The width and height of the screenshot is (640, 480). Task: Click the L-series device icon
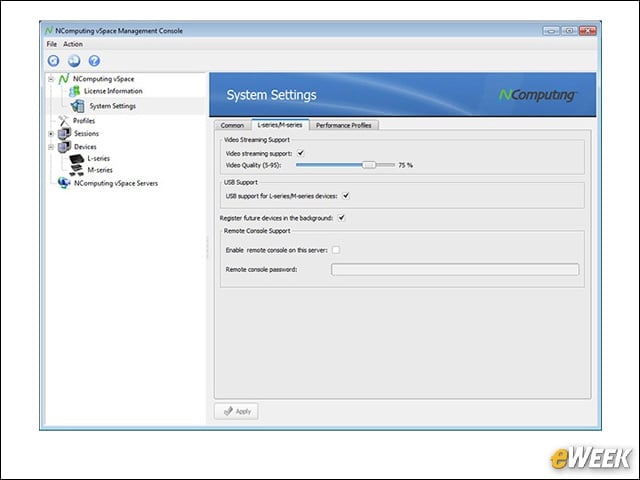tap(77, 158)
